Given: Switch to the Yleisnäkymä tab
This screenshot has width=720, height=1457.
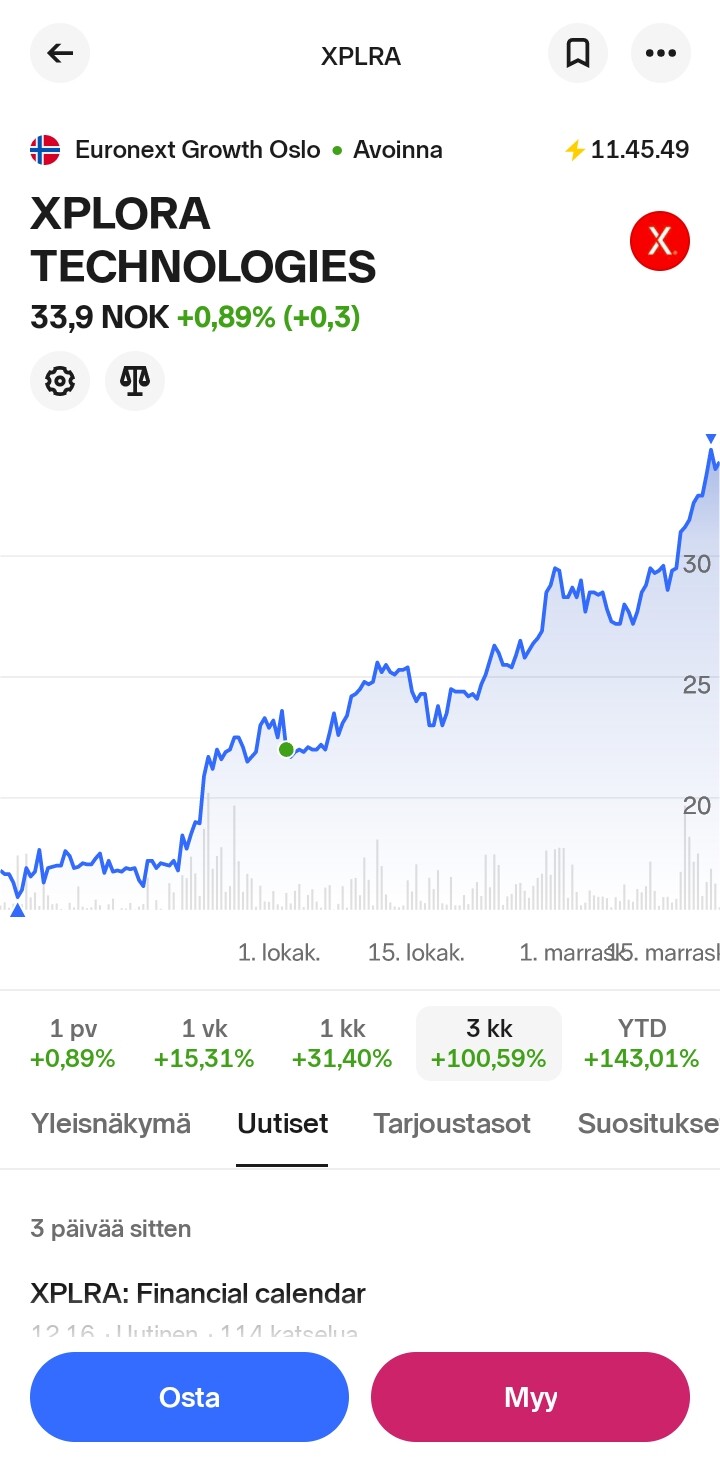Looking at the screenshot, I should point(111,1123).
